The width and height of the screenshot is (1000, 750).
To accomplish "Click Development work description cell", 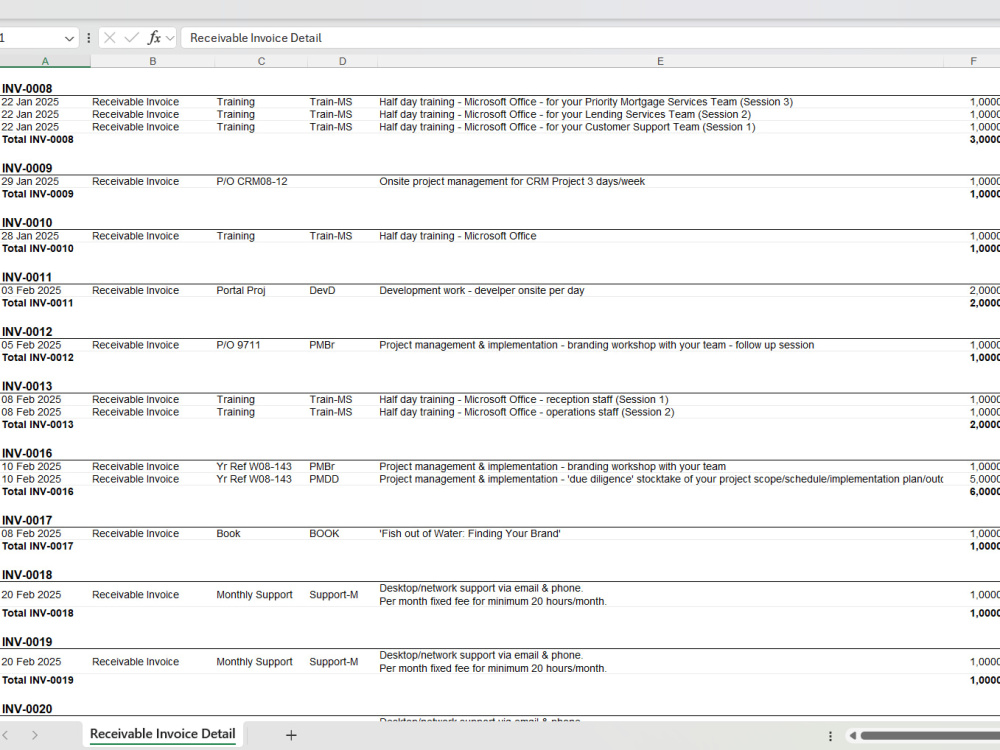I will (x=482, y=291).
